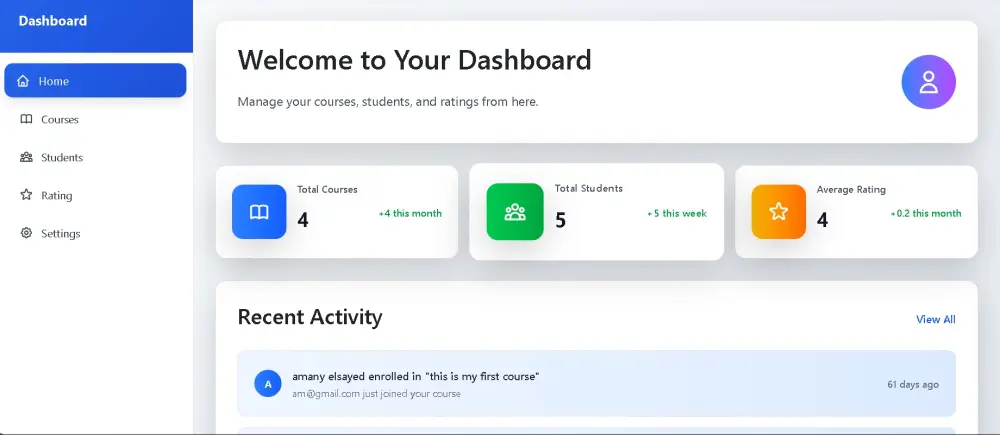
Task: Click the "Welcome to Your Dashboard" heading
Action: 415,60
